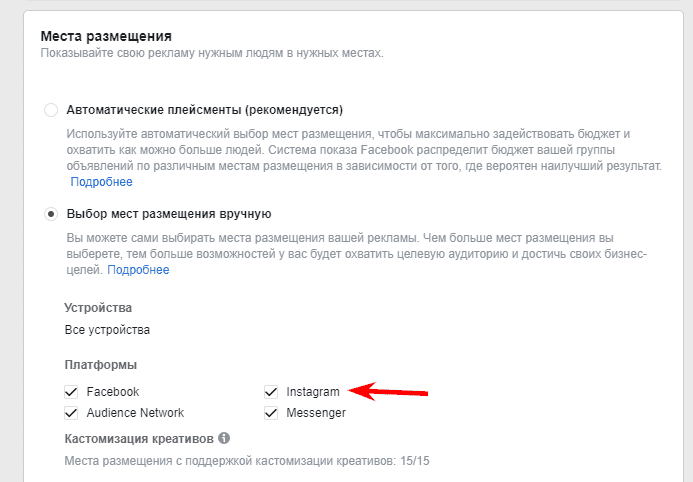Viewport: 693px width, 482px height.
Task: Expand the Все устройства devices selector
Action: pyautogui.click(x=107, y=330)
